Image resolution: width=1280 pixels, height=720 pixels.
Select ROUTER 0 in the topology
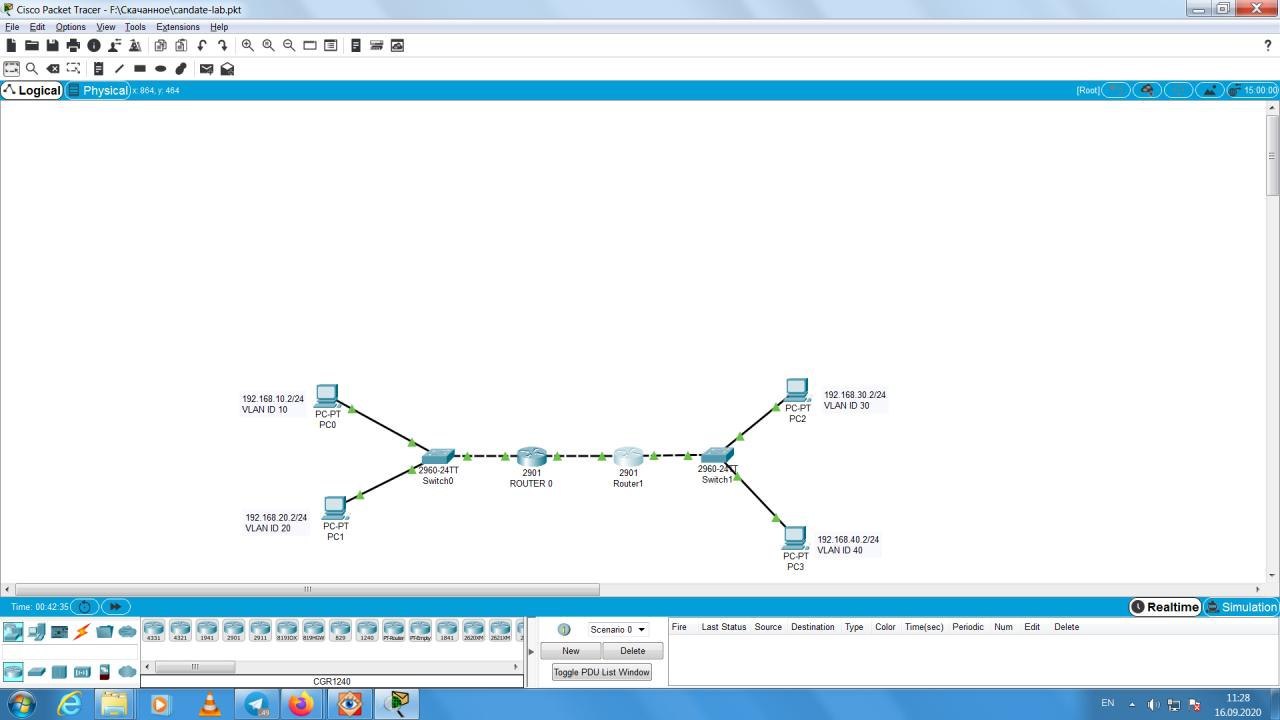click(x=531, y=458)
